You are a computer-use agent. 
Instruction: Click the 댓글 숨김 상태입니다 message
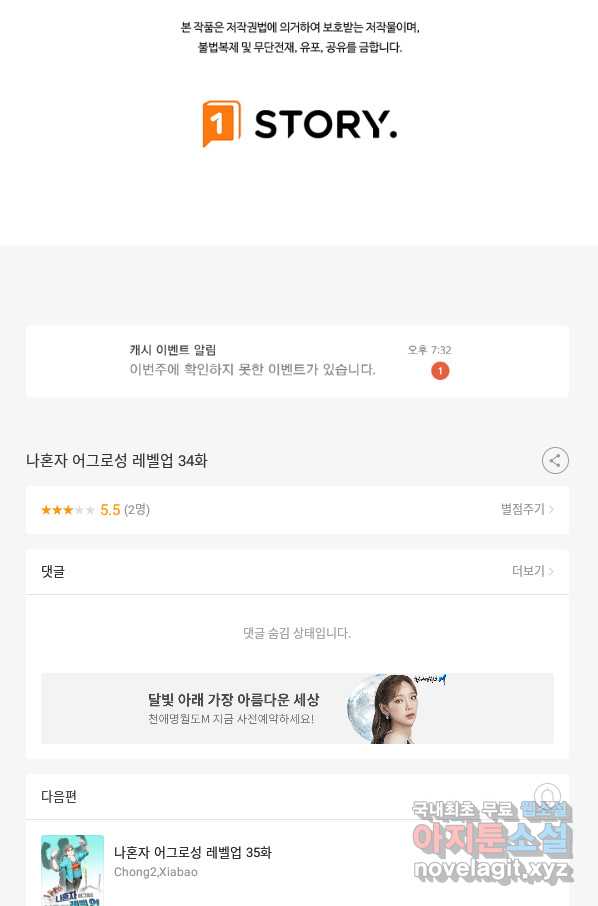[x=297, y=633]
